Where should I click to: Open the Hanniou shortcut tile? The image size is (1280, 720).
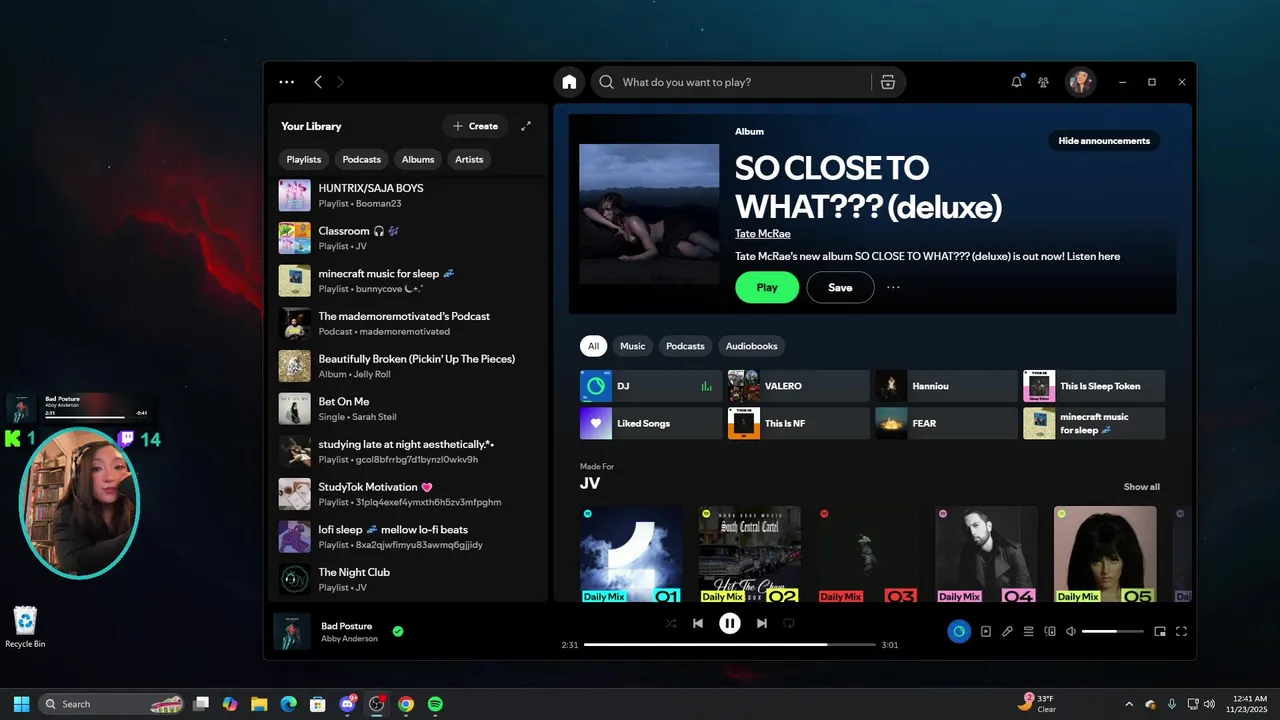(x=946, y=386)
